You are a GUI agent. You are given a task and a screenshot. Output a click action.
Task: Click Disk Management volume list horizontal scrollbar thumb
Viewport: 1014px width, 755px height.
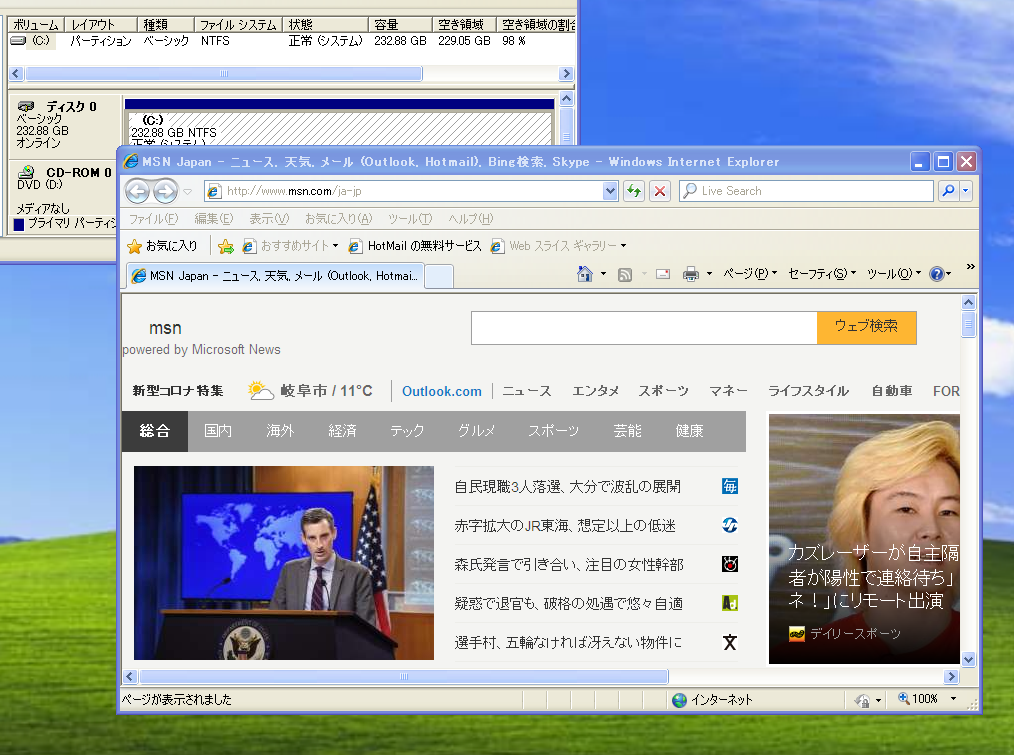(224, 74)
